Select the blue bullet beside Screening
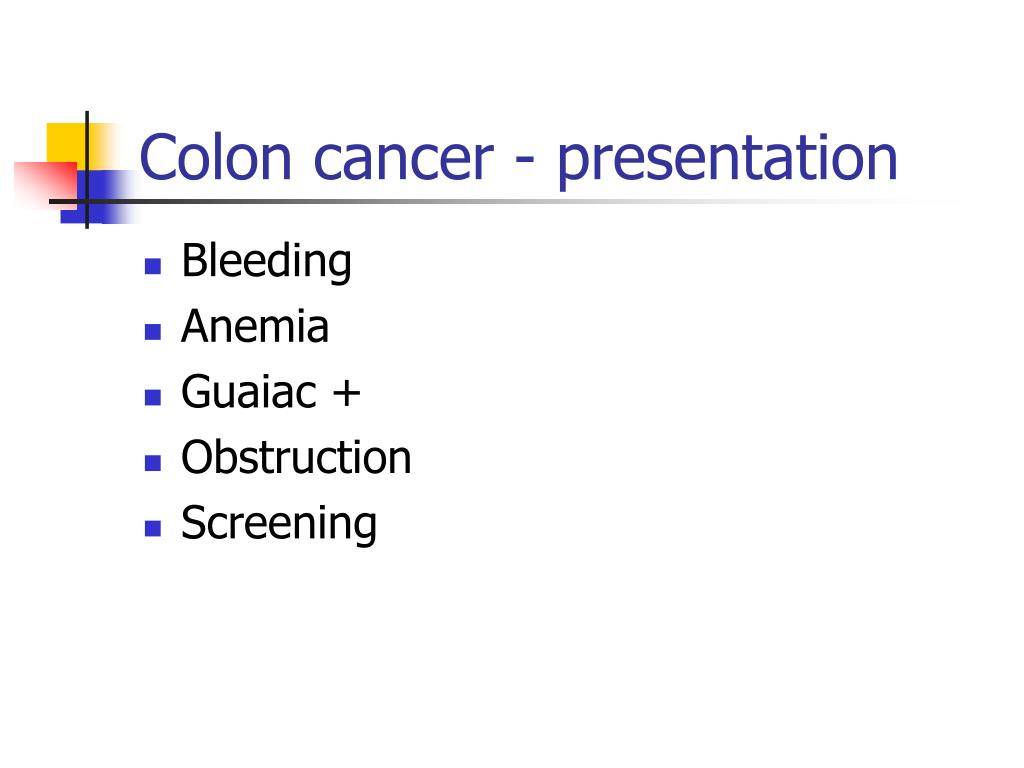This screenshot has height=768, width=1024. (x=153, y=528)
